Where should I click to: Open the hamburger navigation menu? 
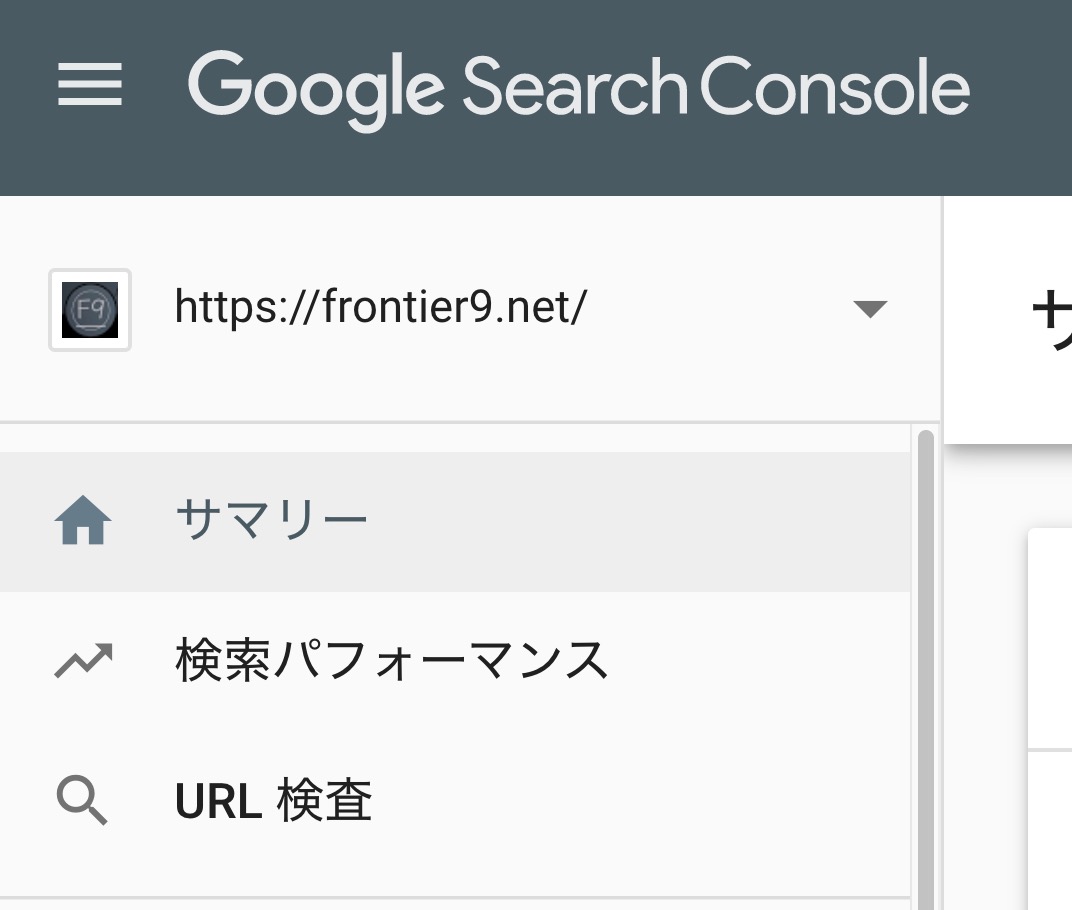tap(90, 85)
